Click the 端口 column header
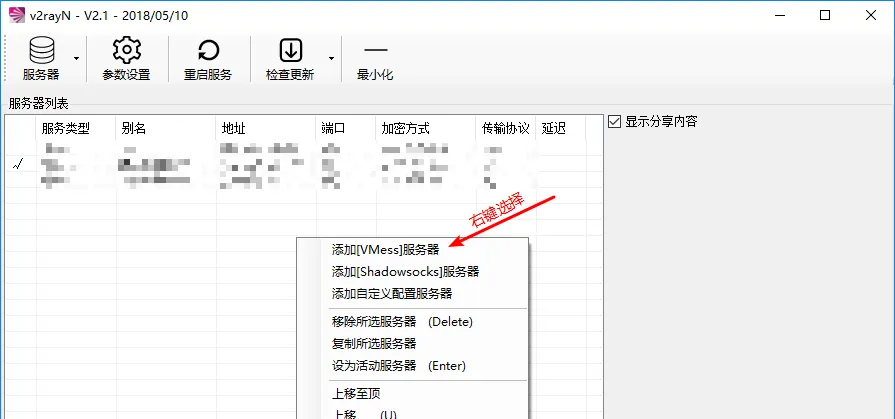 tap(346, 128)
